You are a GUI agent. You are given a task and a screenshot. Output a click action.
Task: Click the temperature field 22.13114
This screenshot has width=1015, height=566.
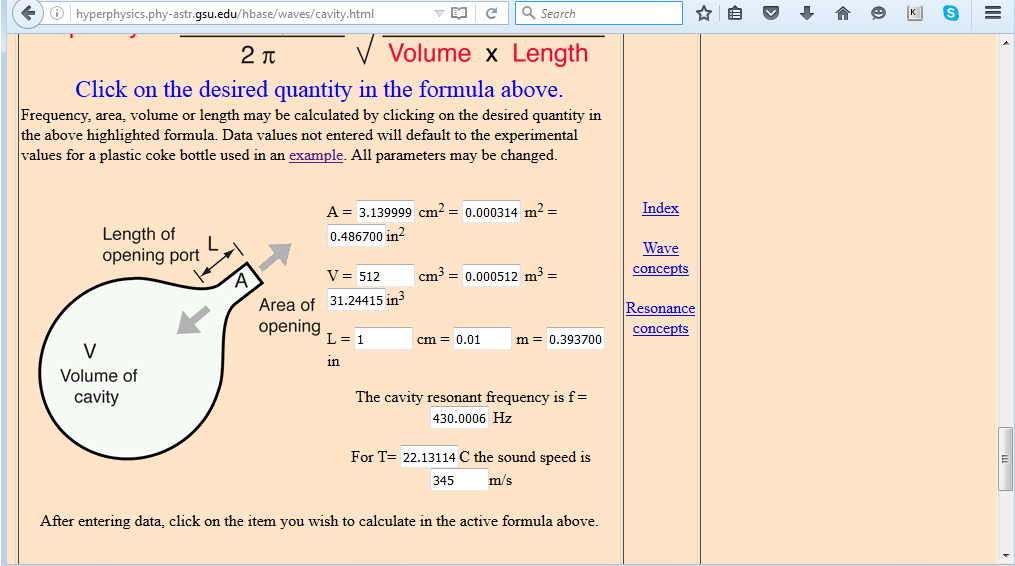click(x=429, y=457)
